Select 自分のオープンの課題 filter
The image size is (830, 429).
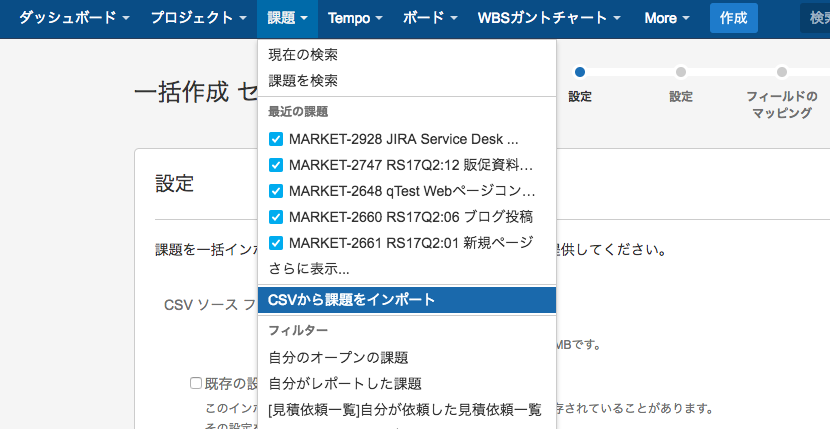(407, 358)
